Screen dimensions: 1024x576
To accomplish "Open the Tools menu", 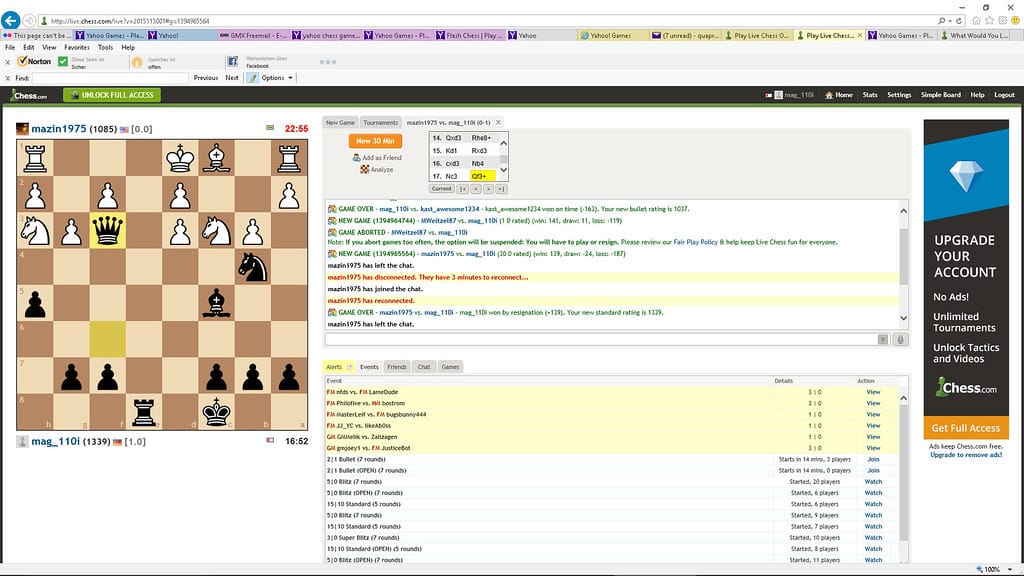I will click(105, 48).
